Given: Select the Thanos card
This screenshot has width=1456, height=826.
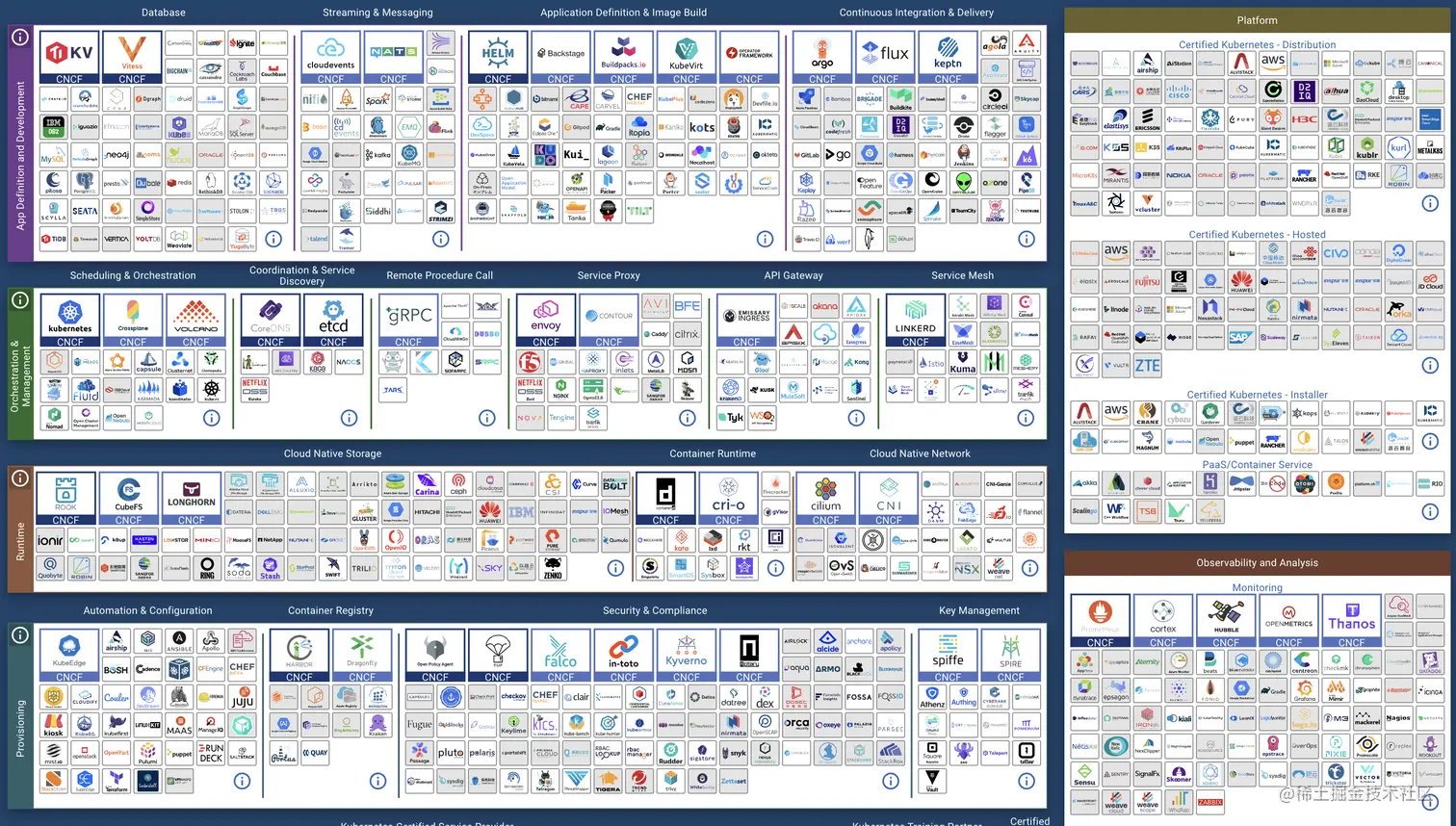Looking at the screenshot, I should coord(1351,621).
